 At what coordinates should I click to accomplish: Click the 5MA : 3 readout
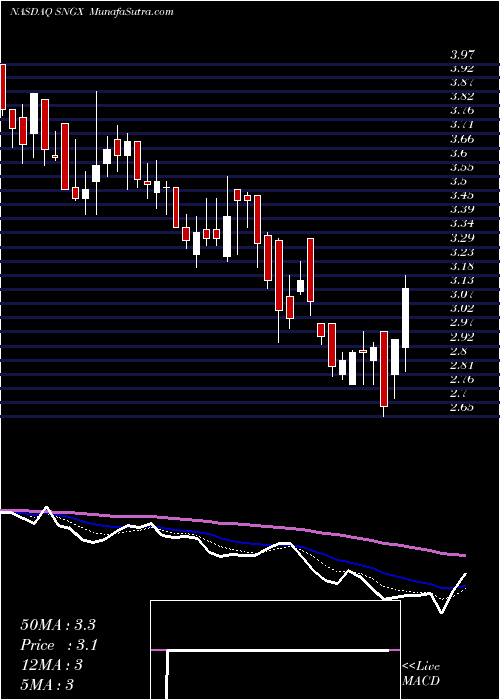tap(47, 685)
